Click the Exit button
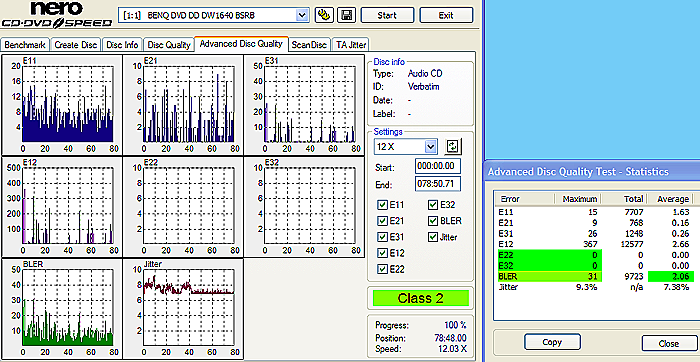Viewport: 700px width, 362px height. tap(446, 15)
